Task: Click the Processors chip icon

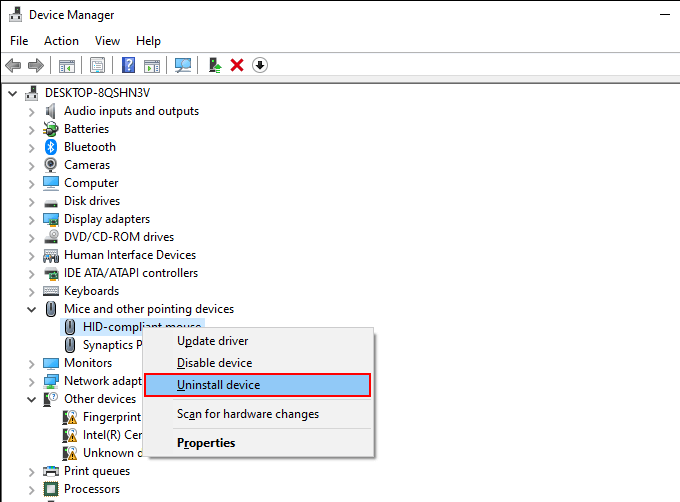Action: tap(51, 489)
